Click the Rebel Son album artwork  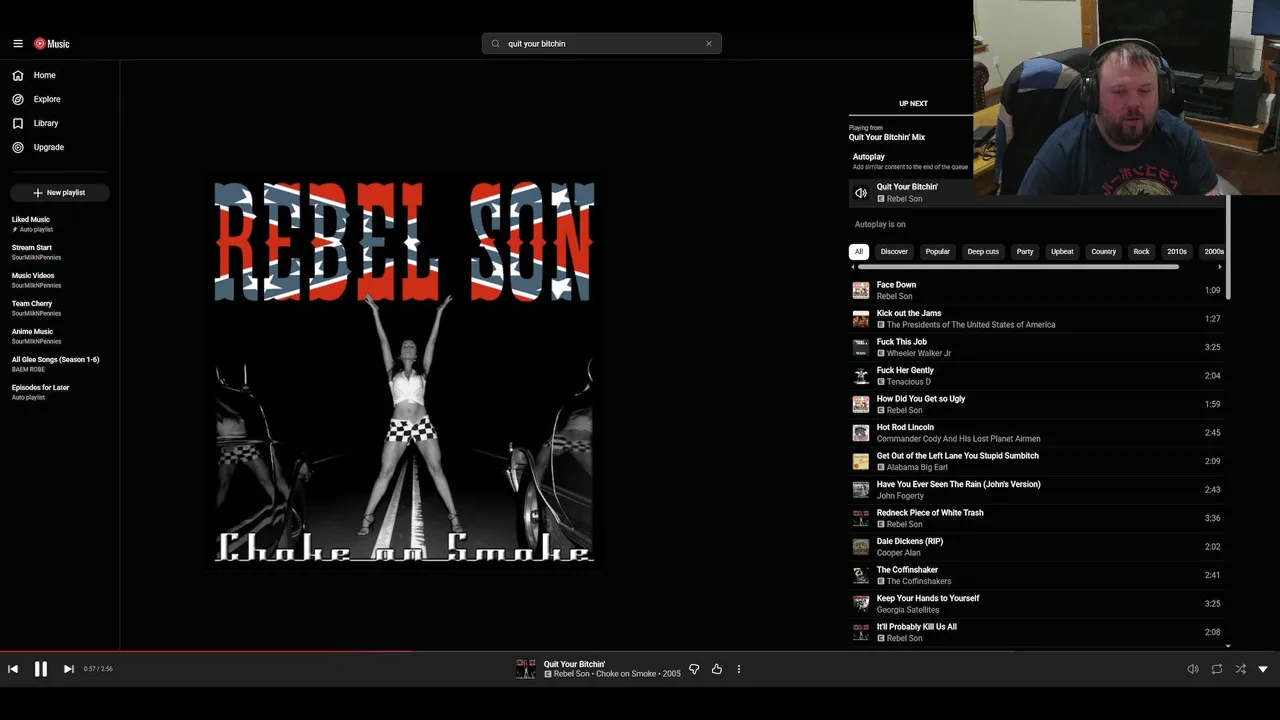[x=404, y=370]
